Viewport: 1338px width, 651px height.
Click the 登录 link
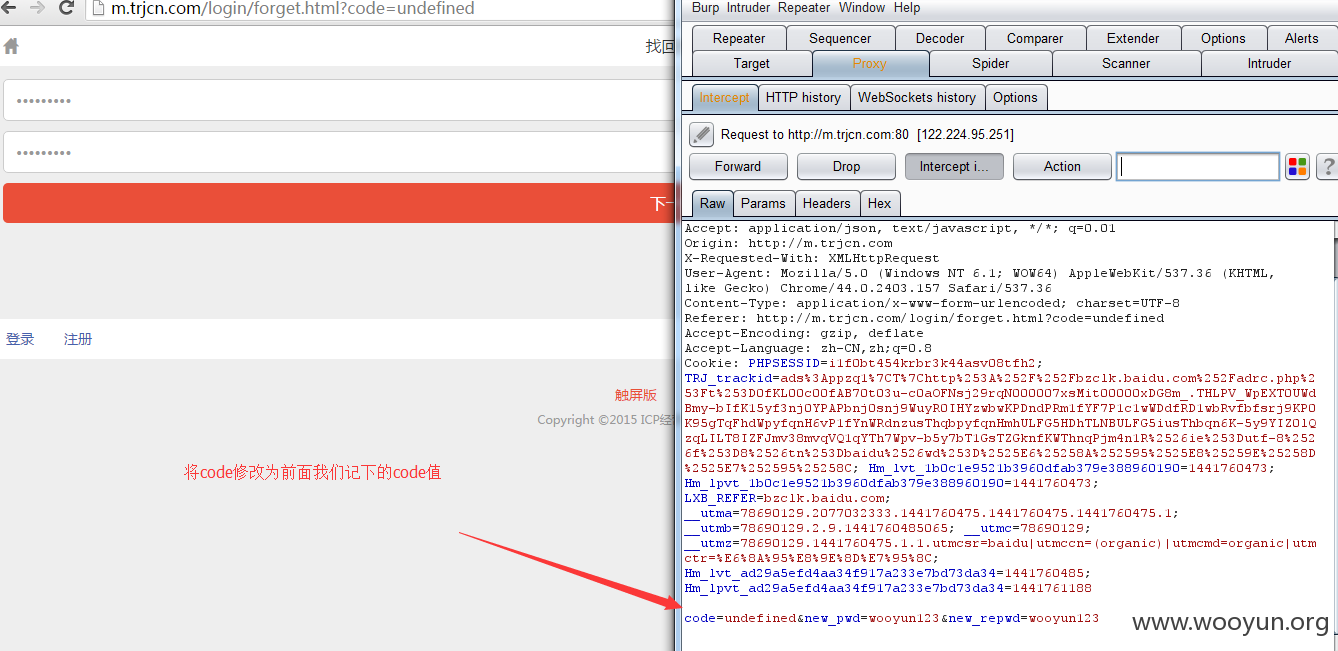point(20,339)
